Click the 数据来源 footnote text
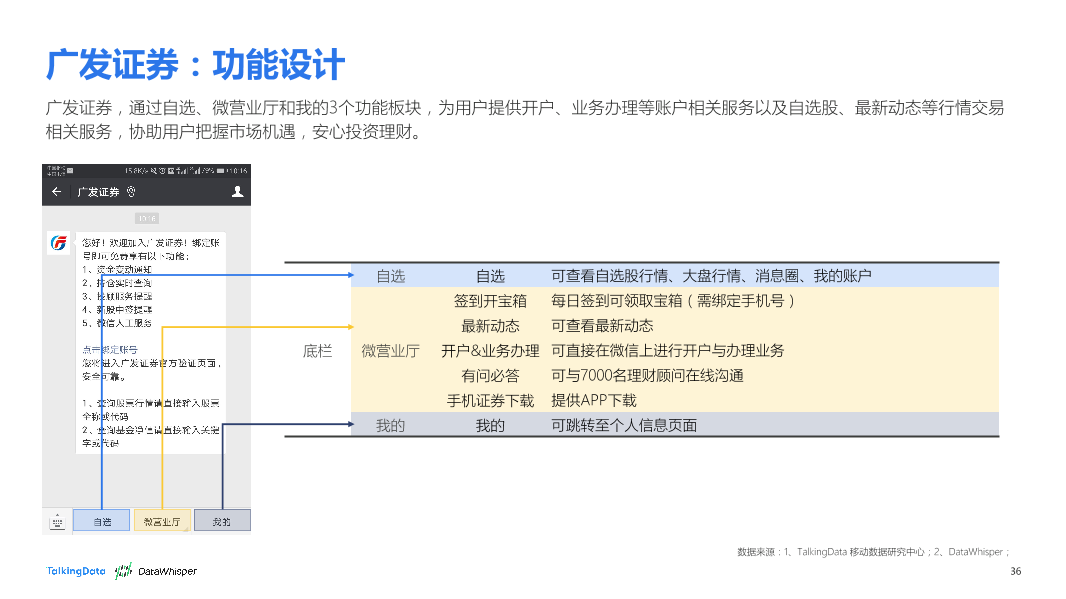1066x599 pixels. coord(874,551)
